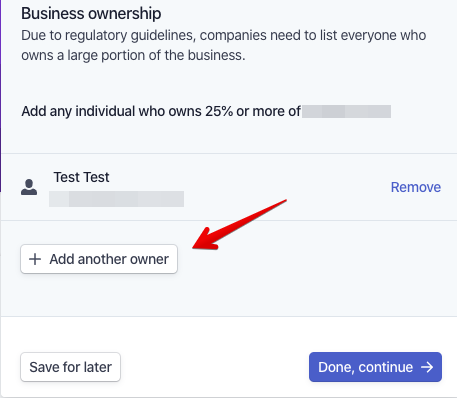Click the regulatory guidelines description line
Viewport: 457px width, 398px height.
224,35
